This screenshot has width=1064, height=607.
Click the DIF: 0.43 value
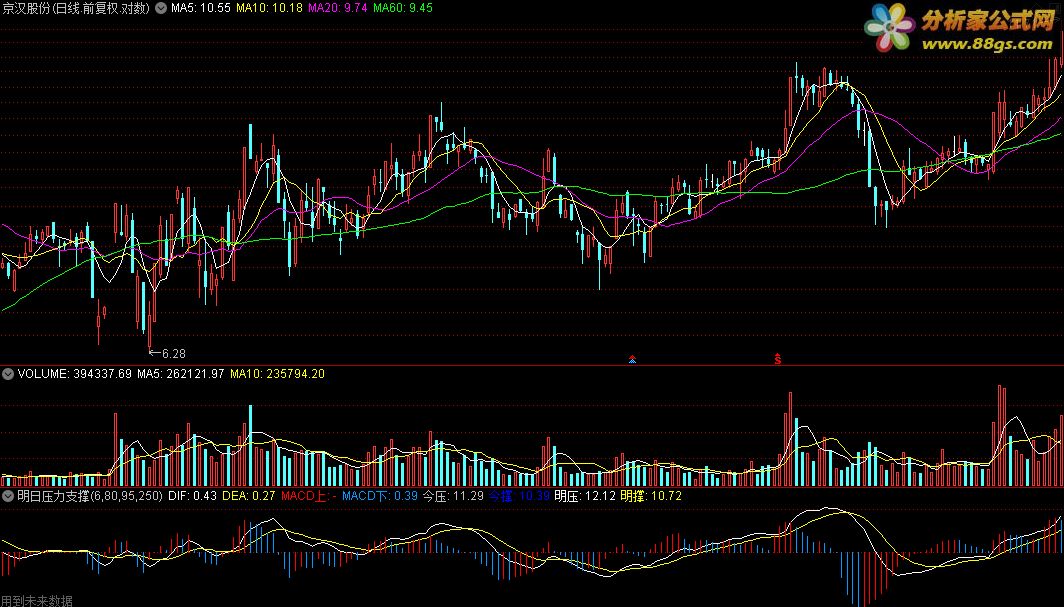(193, 496)
